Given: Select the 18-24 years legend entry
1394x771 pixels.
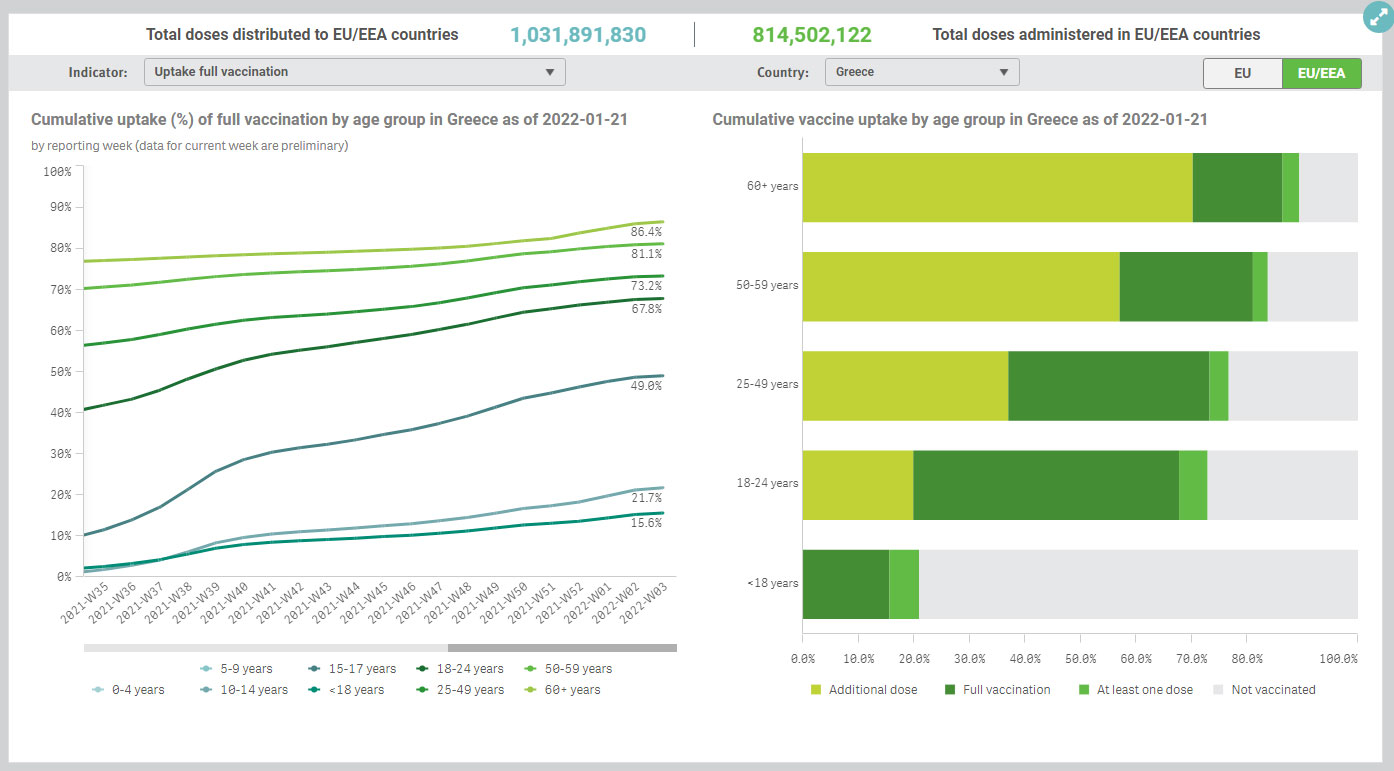Looking at the screenshot, I should [460, 669].
